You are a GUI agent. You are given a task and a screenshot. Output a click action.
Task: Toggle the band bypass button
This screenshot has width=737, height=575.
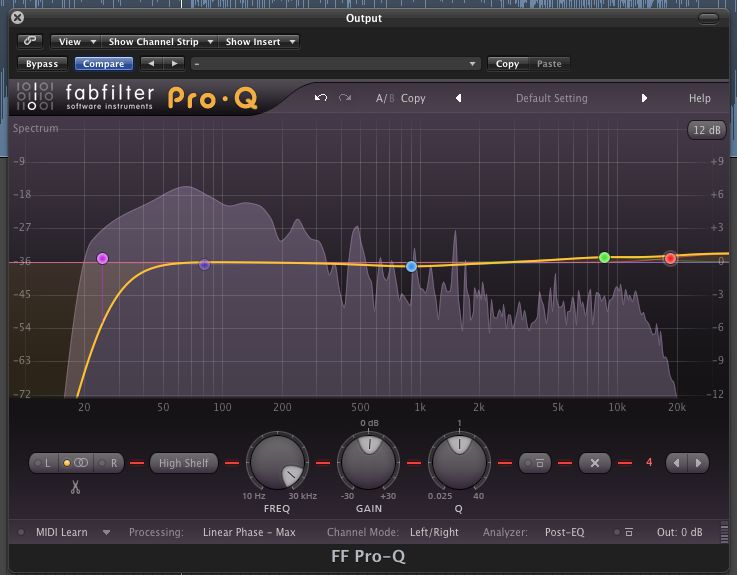click(535, 463)
